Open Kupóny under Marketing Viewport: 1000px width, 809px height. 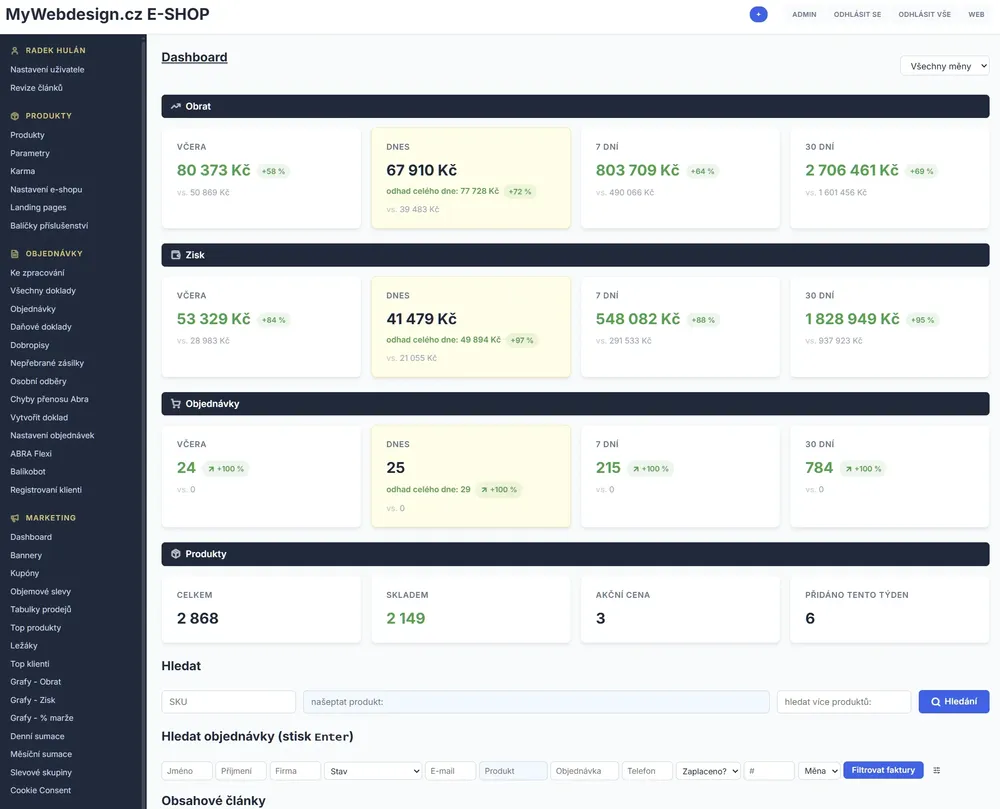pyautogui.click(x=25, y=573)
